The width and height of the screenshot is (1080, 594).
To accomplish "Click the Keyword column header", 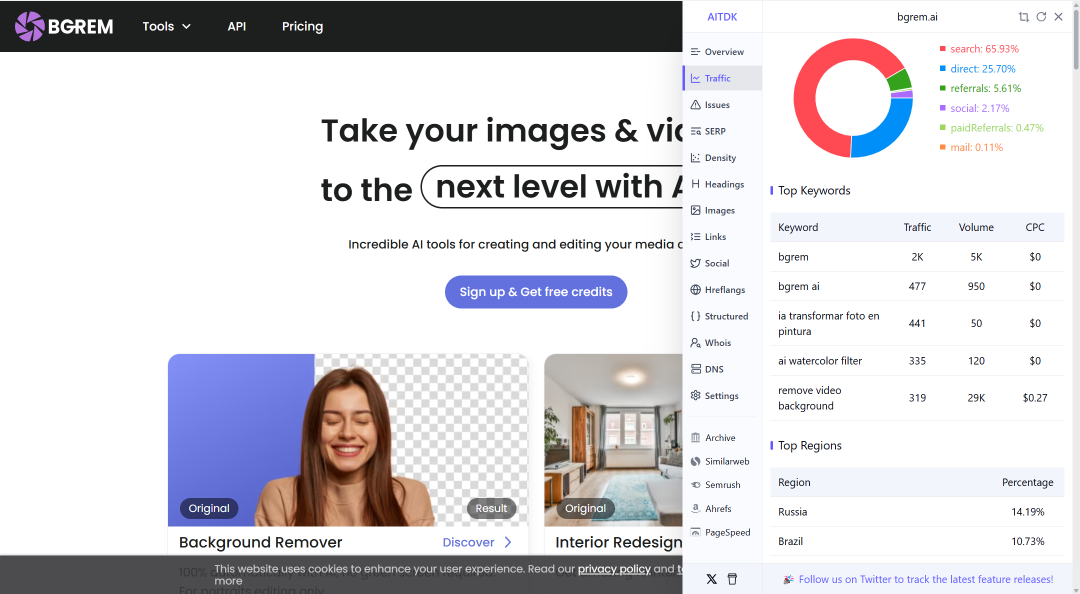I will coord(798,227).
